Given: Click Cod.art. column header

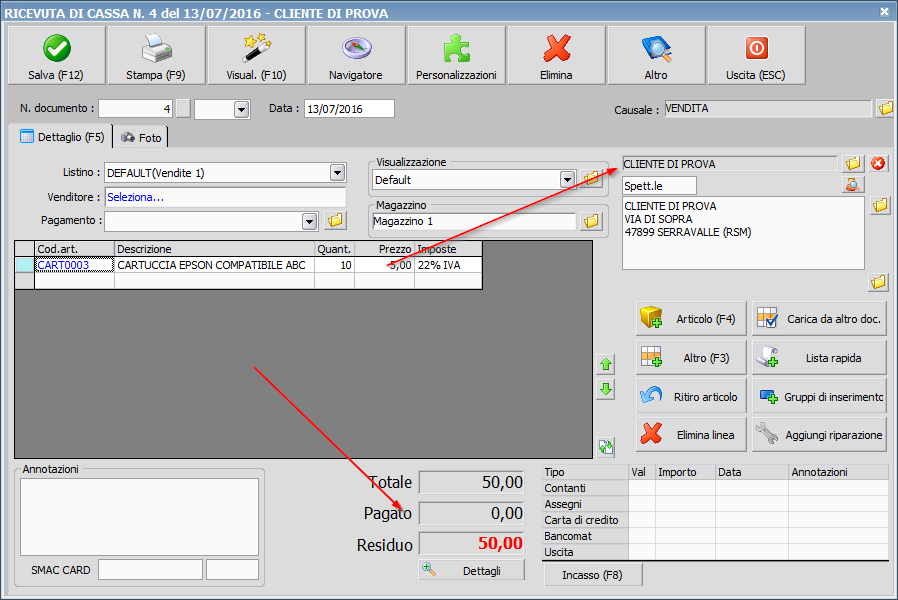Looking at the screenshot, I should (74, 249).
